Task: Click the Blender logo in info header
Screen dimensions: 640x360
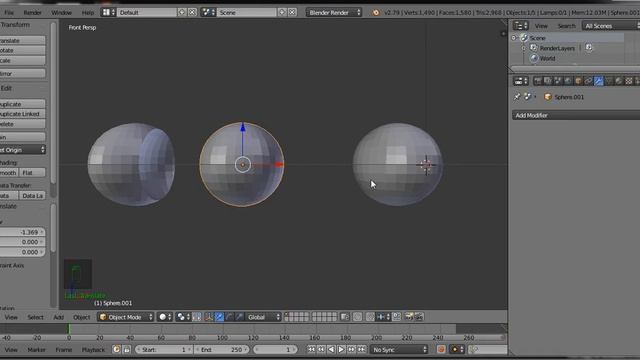Action: click(376, 13)
